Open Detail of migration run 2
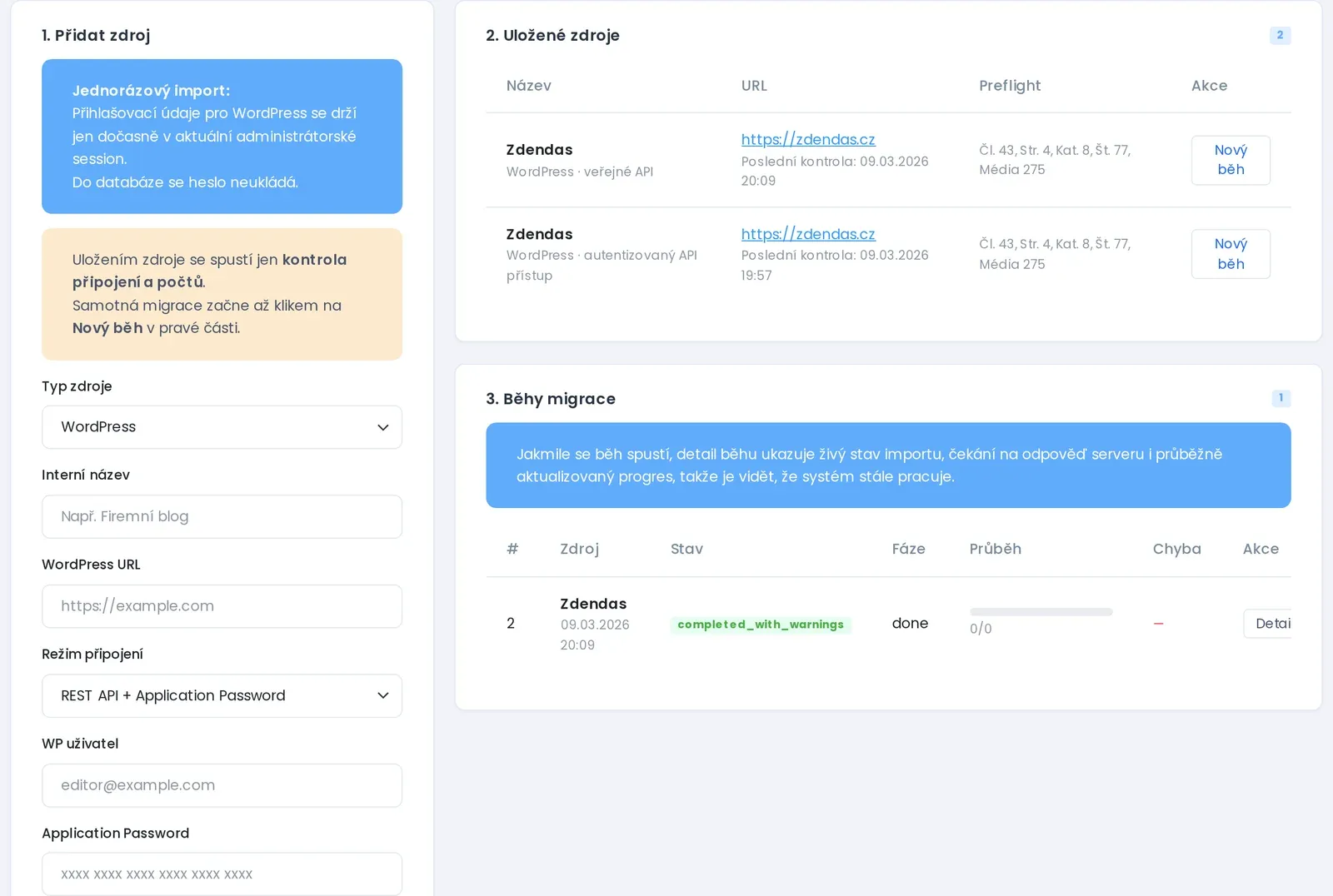Viewport: 1333px width, 896px height. point(1268,624)
